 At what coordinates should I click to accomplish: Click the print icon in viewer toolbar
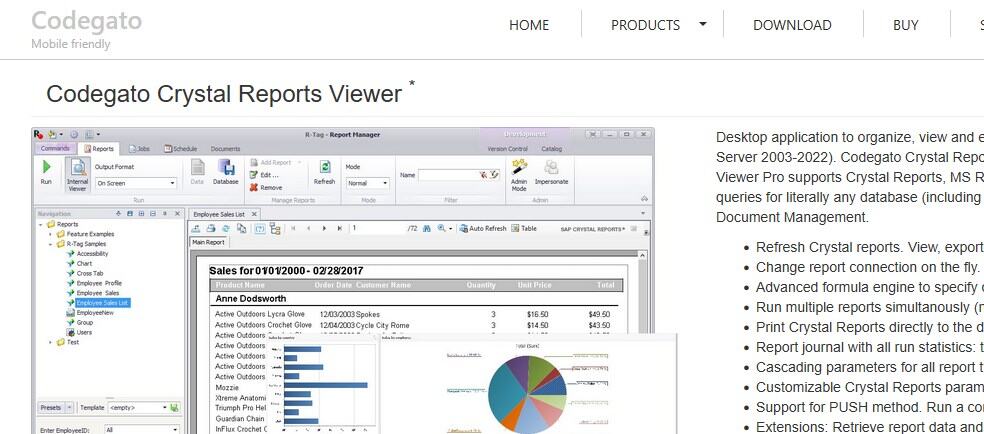click(212, 228)
